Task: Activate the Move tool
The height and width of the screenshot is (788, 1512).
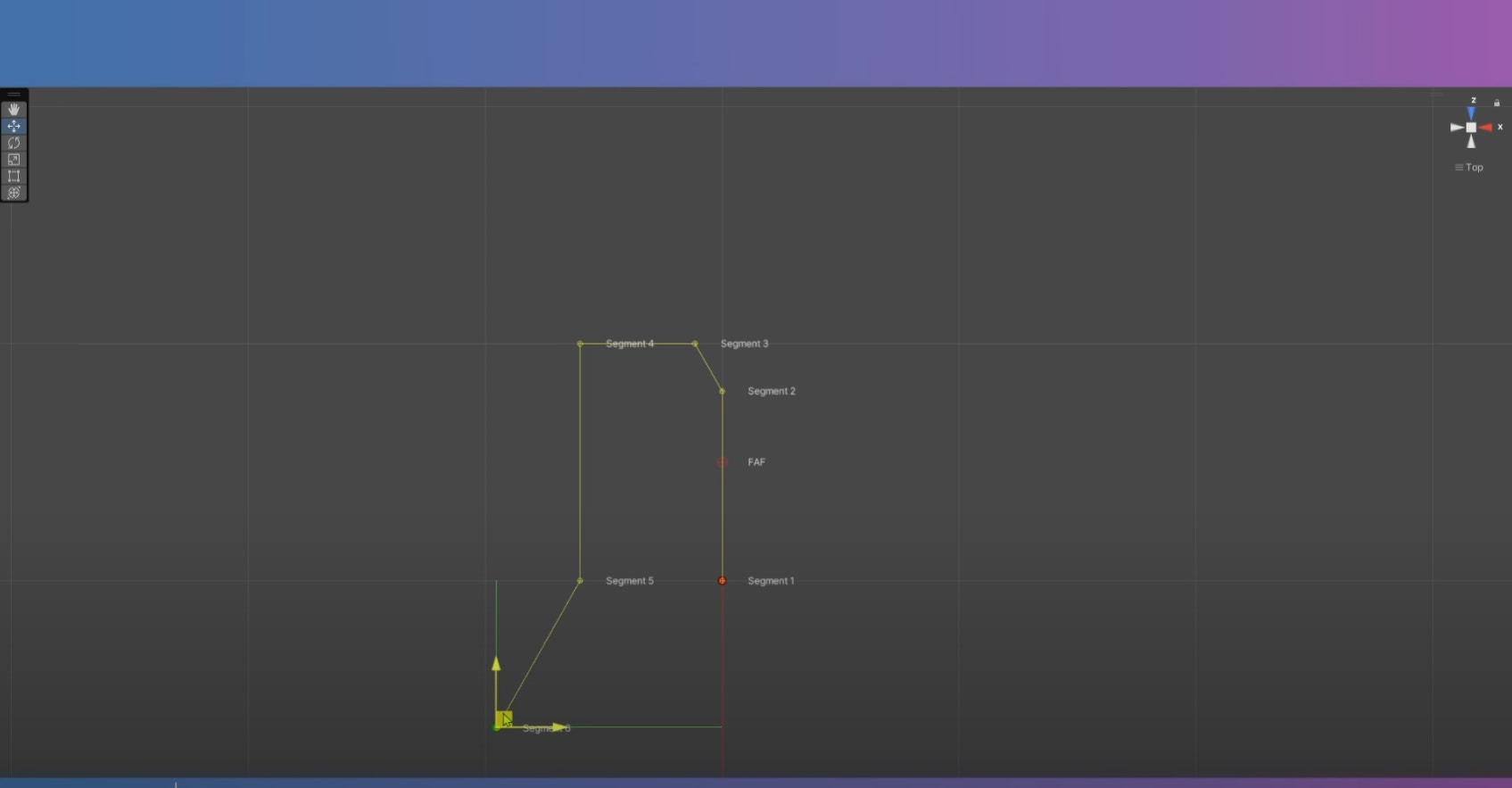Action: 13,126
